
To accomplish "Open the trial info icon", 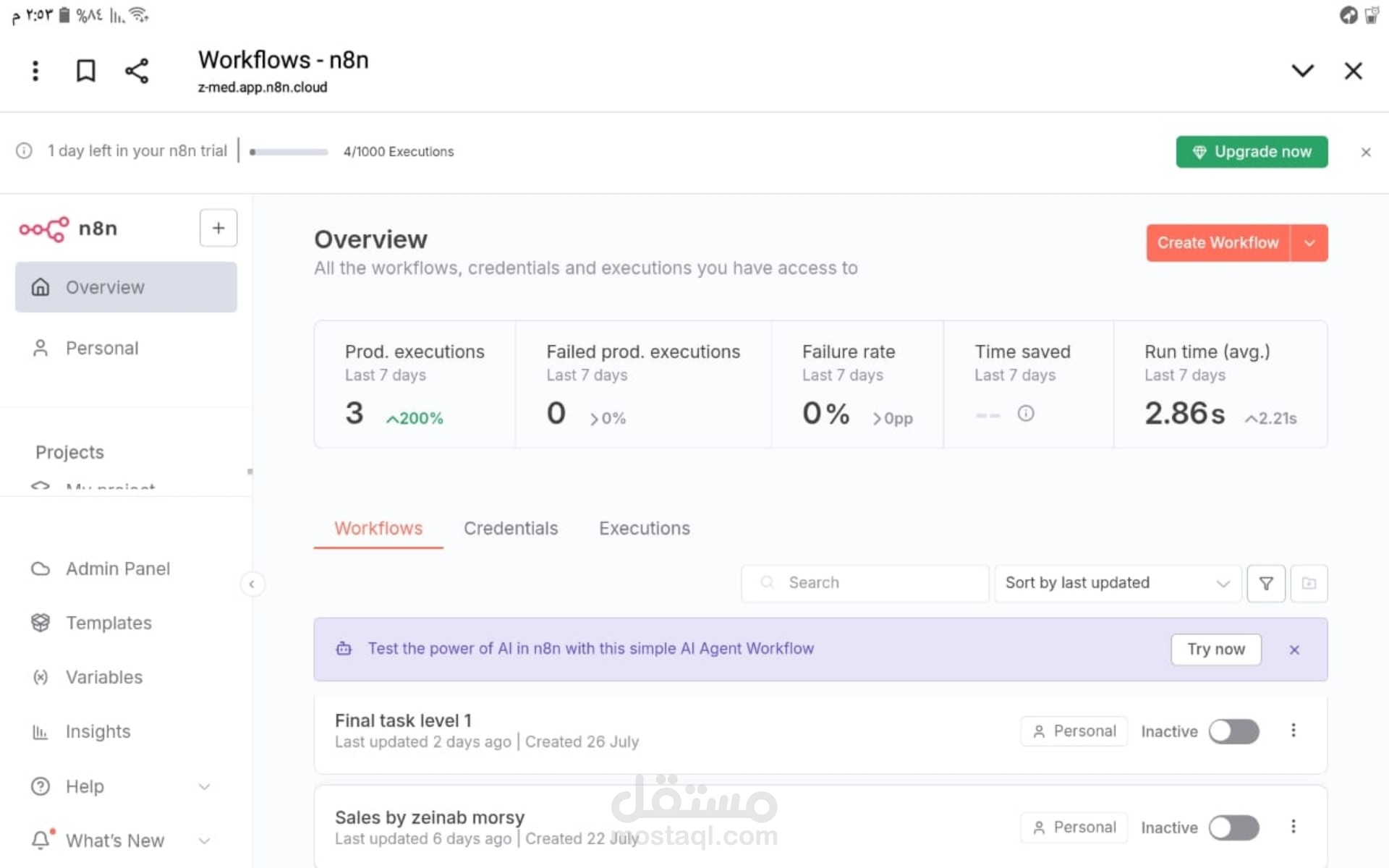I will click(25, 151).
